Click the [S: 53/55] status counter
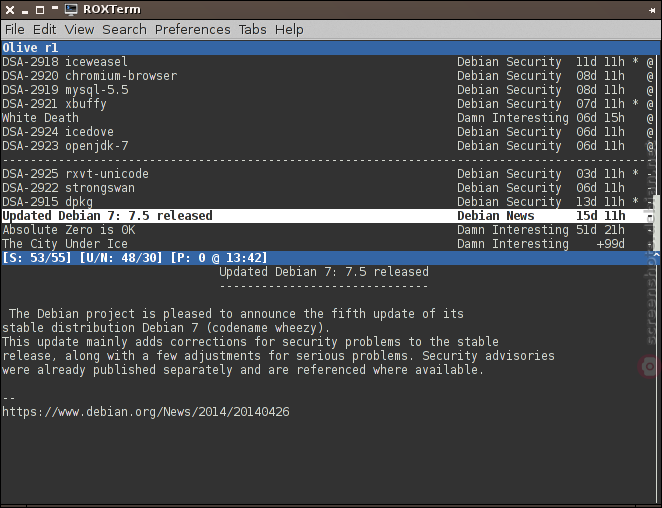Screen dimensions: 662x508 coord(37,257)
